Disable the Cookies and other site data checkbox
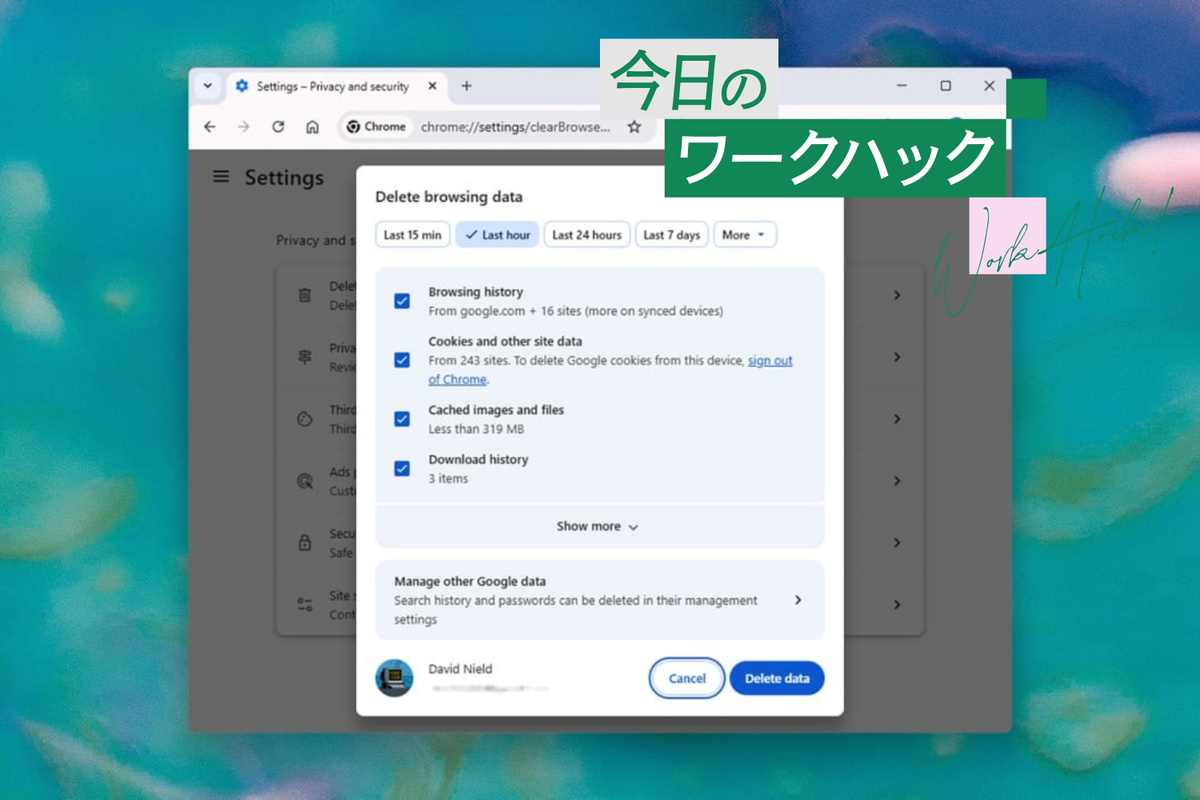The image size is (1200, 800). [x=401, y=360]
